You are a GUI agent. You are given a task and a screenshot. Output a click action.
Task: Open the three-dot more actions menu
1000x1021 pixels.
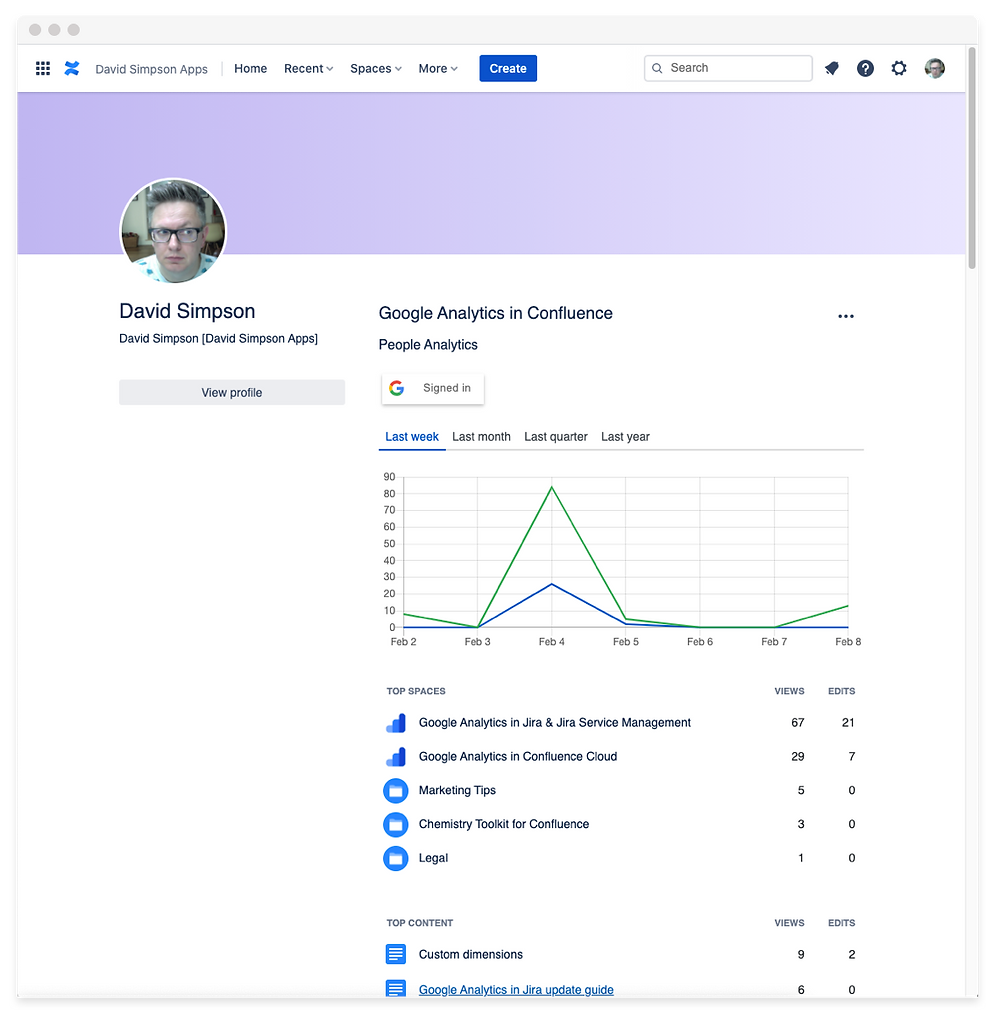coord(846,316)
